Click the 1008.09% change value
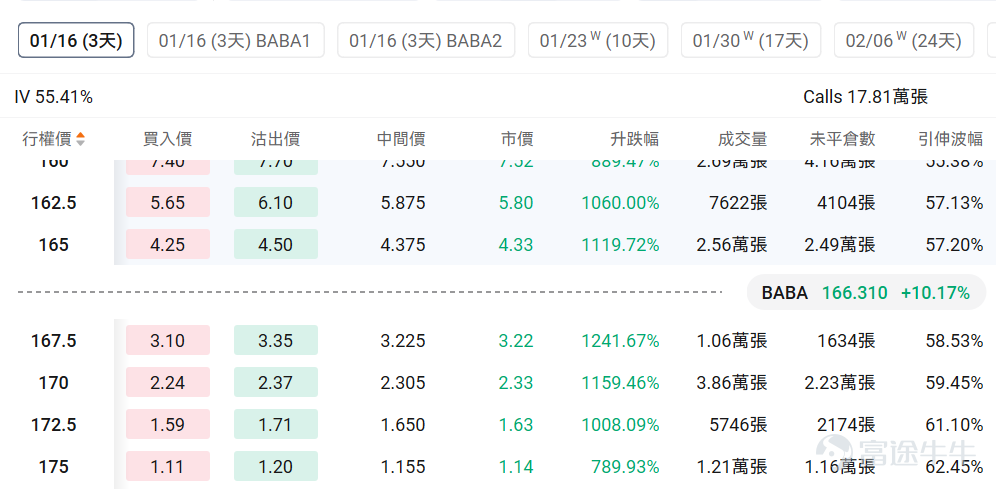Viewport: 996px width, 489px height. 620,424
